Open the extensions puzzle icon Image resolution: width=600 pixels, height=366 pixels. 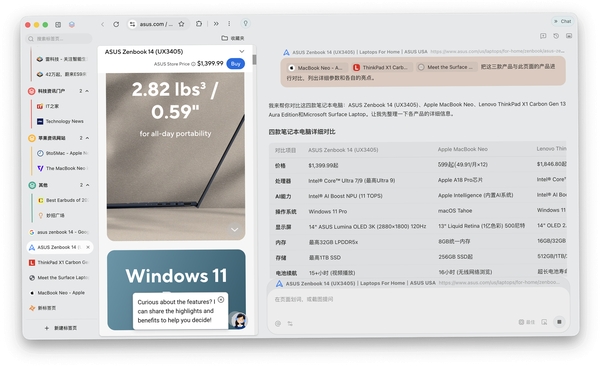click(x=199, y=24)
